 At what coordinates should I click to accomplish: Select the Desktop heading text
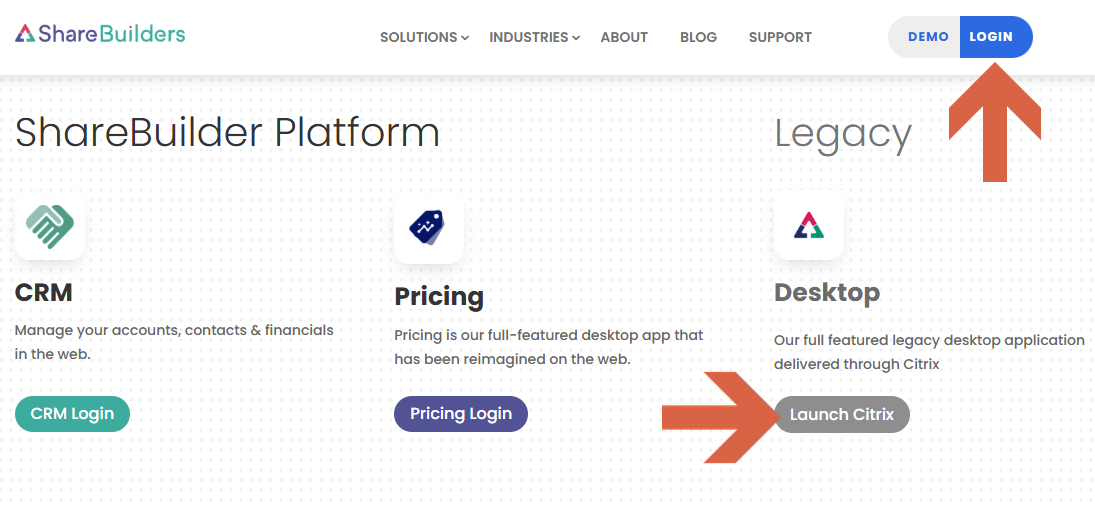click(826, 292)
